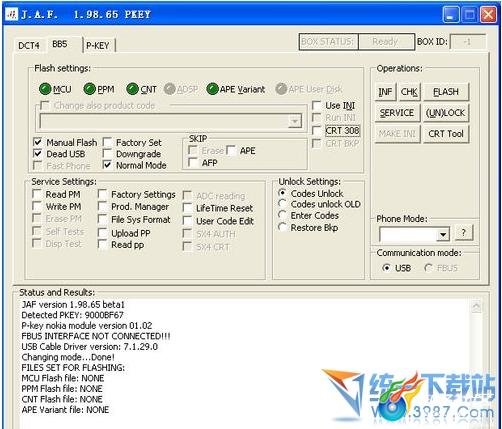
Task: Click the FLASH button
Action: click(x=446, y=92)
